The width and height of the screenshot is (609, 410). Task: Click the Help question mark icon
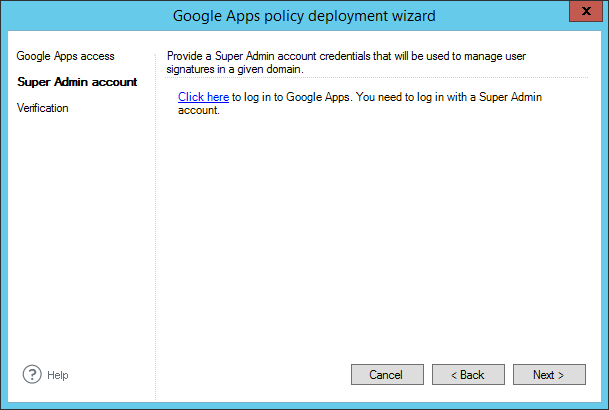click(x=32, y=374)
